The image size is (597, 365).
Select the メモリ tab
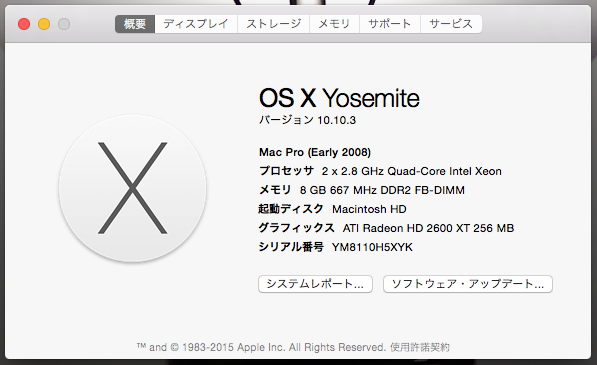click(334, 24)
